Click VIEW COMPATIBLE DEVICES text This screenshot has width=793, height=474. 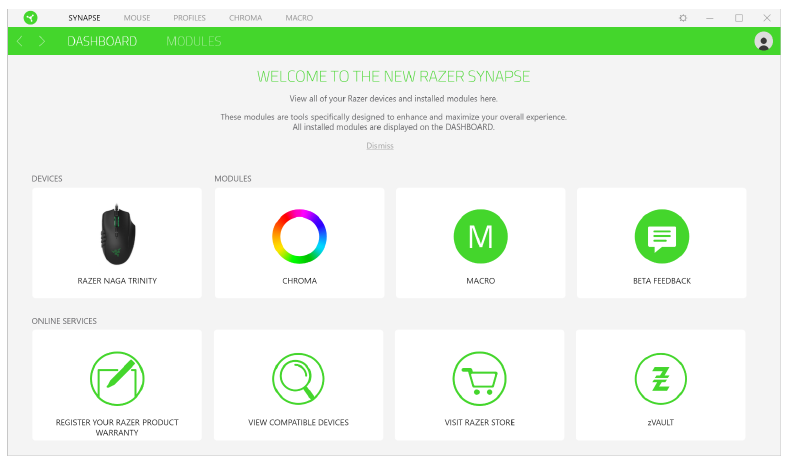(298, 422)
